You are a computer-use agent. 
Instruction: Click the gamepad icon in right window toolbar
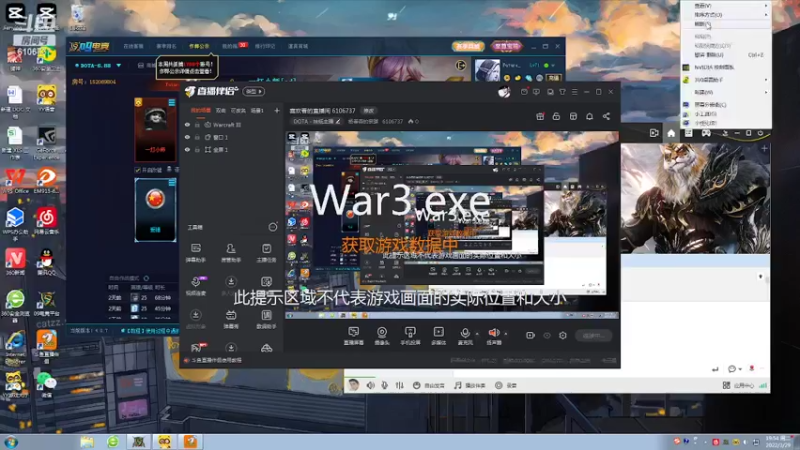[x=706, y=133]
